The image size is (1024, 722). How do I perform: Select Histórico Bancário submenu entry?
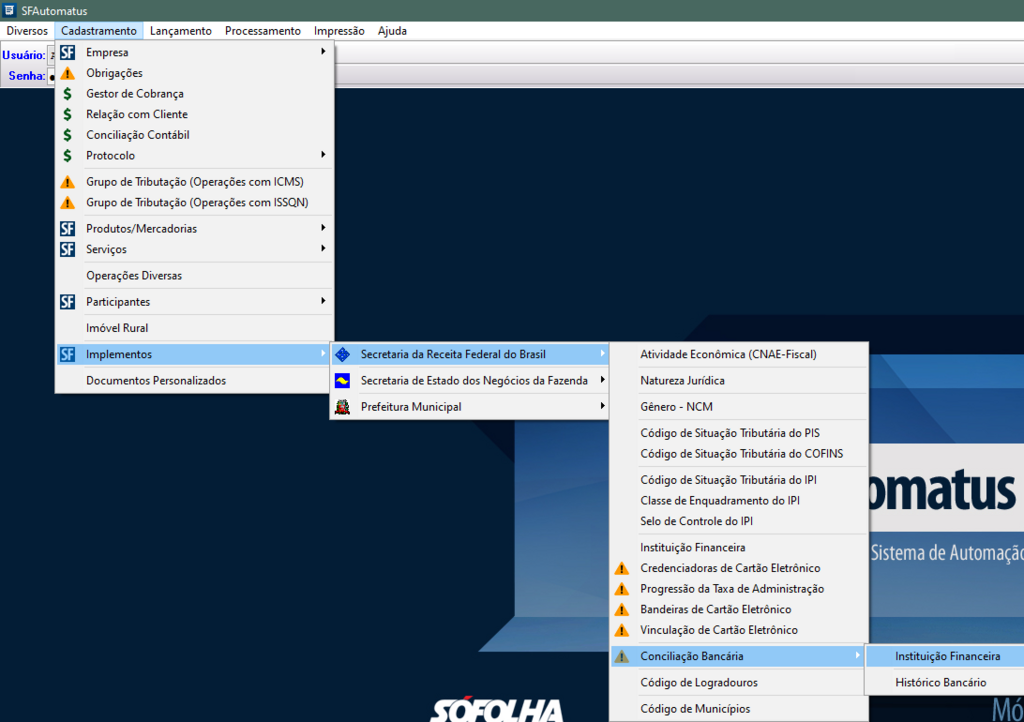point(940,683)
